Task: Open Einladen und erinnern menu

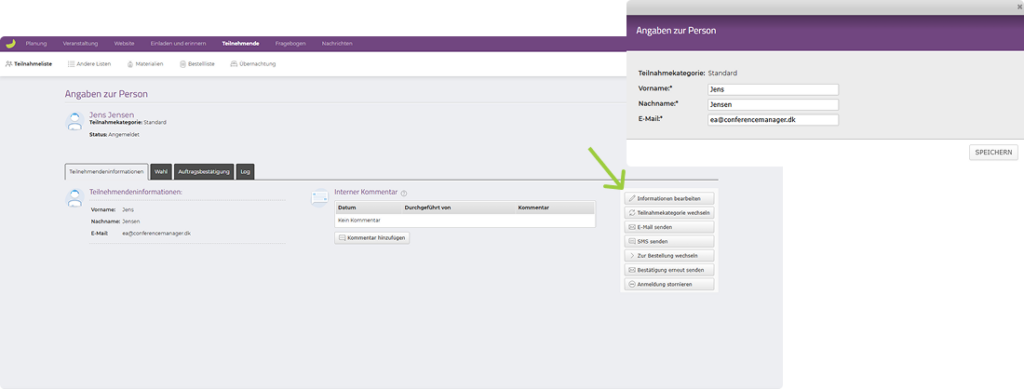Action: coord(178,44)
